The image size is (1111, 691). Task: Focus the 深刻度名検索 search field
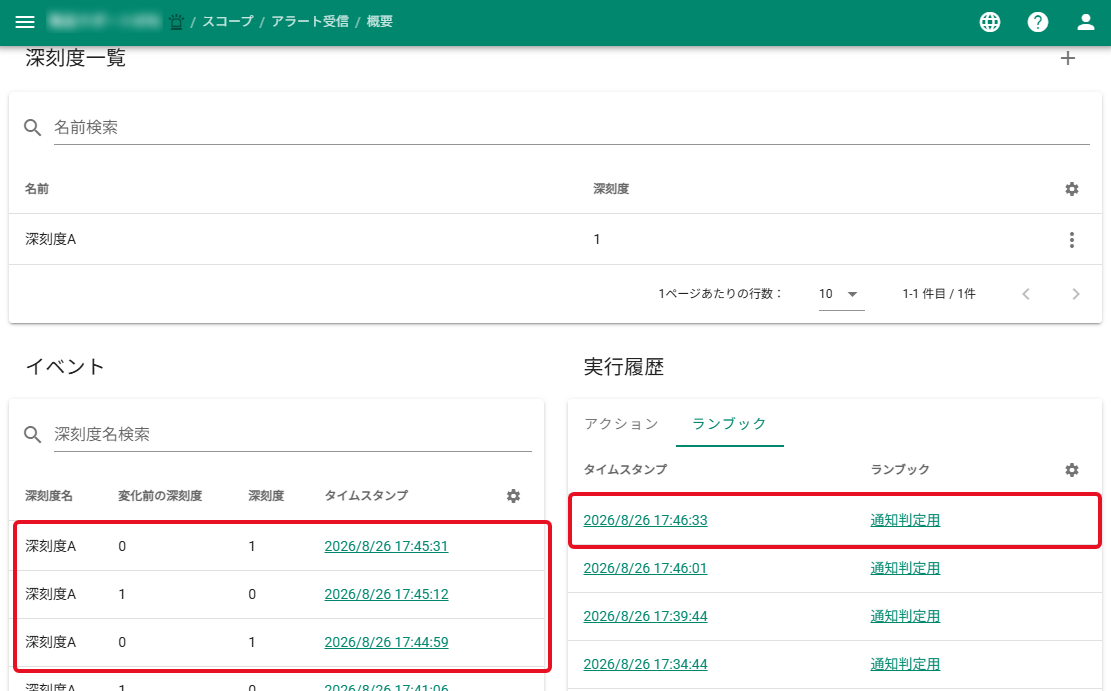pos(293,434)
